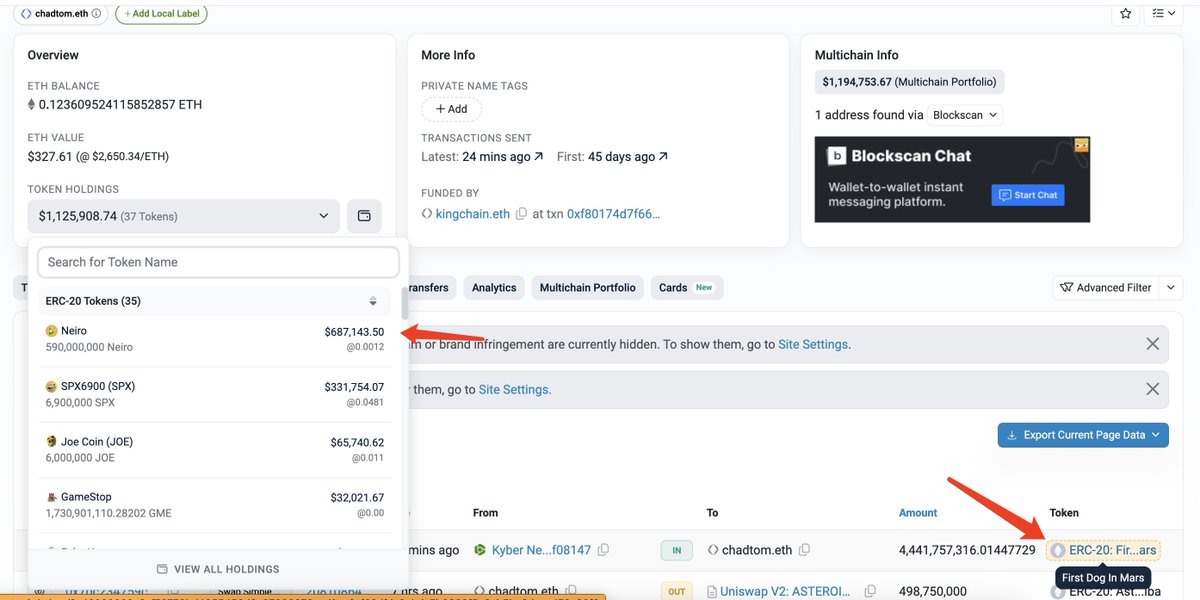Screen dimensions: 1200x600
Task: Click the Search for Token Name field
Action: [x=218, y=262]
